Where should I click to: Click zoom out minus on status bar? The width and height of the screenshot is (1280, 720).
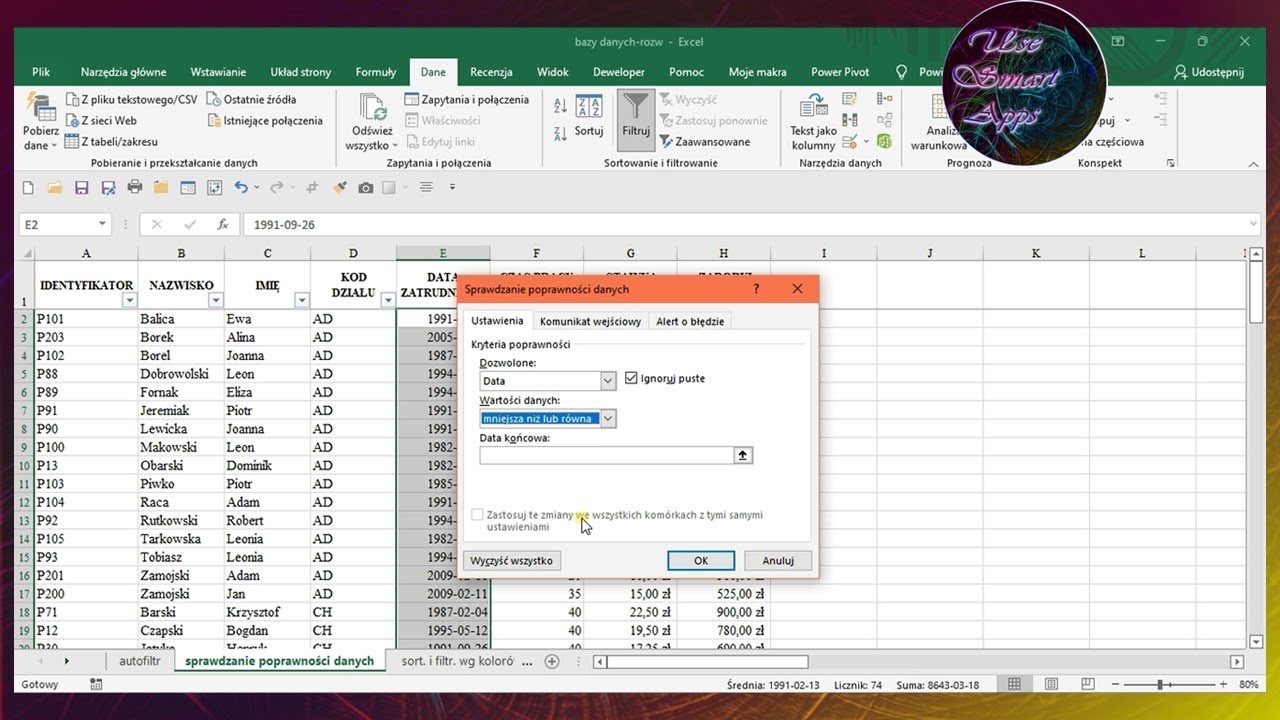point(1117,685)
